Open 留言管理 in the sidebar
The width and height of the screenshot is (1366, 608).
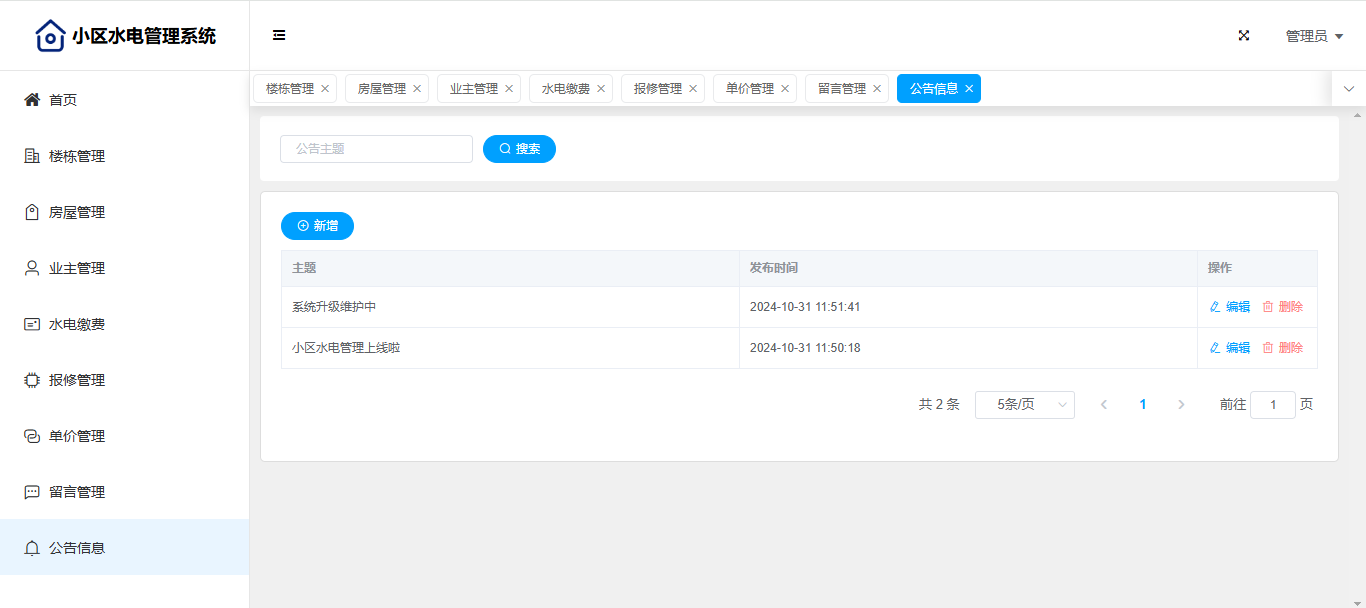pyautogui.click(x=76, y=492)
